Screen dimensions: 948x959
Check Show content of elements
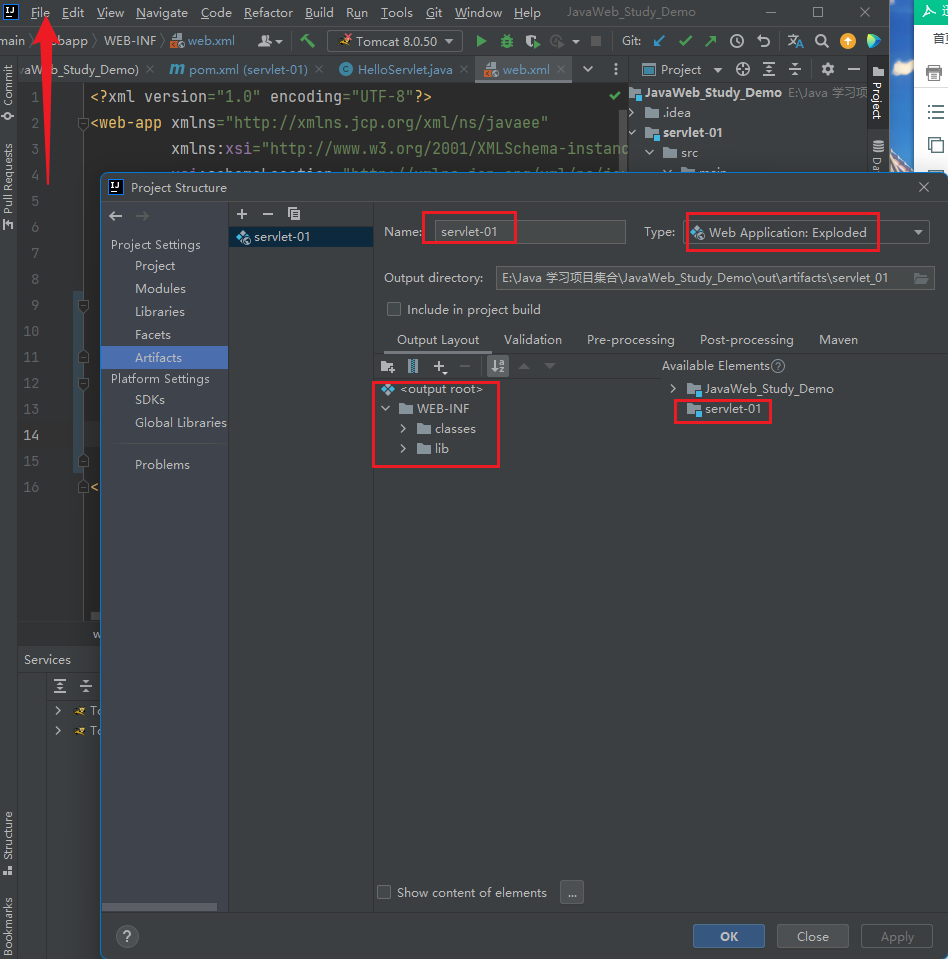(384, 892)
